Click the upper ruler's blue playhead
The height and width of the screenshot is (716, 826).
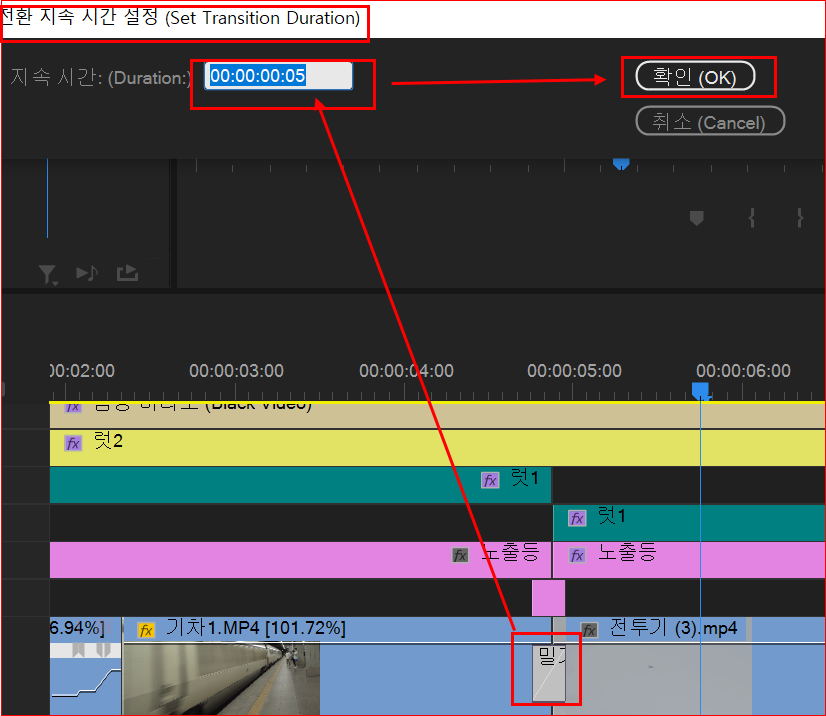point(621,164)
